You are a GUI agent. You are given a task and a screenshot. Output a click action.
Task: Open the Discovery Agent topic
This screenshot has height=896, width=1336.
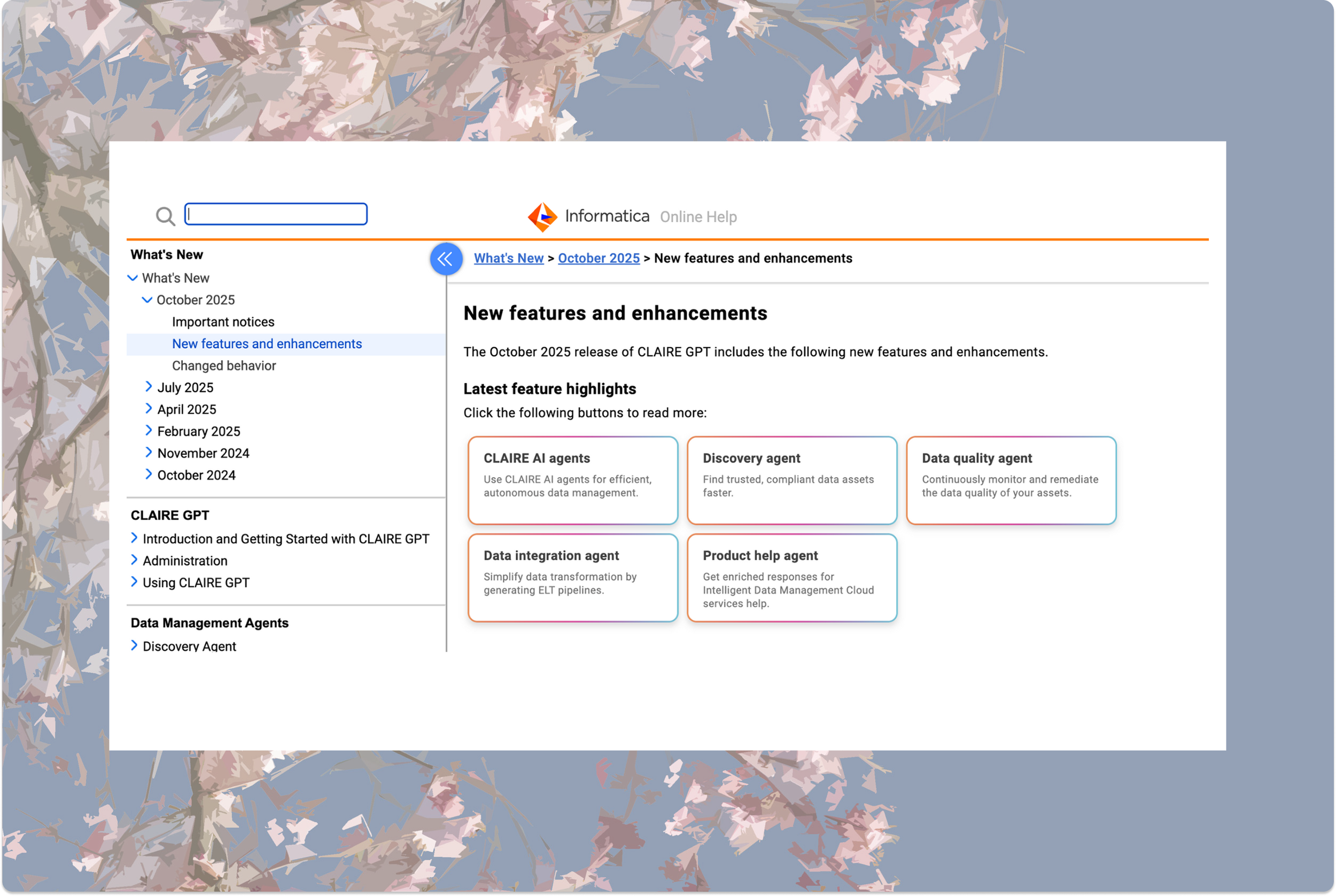coord(189,646)
